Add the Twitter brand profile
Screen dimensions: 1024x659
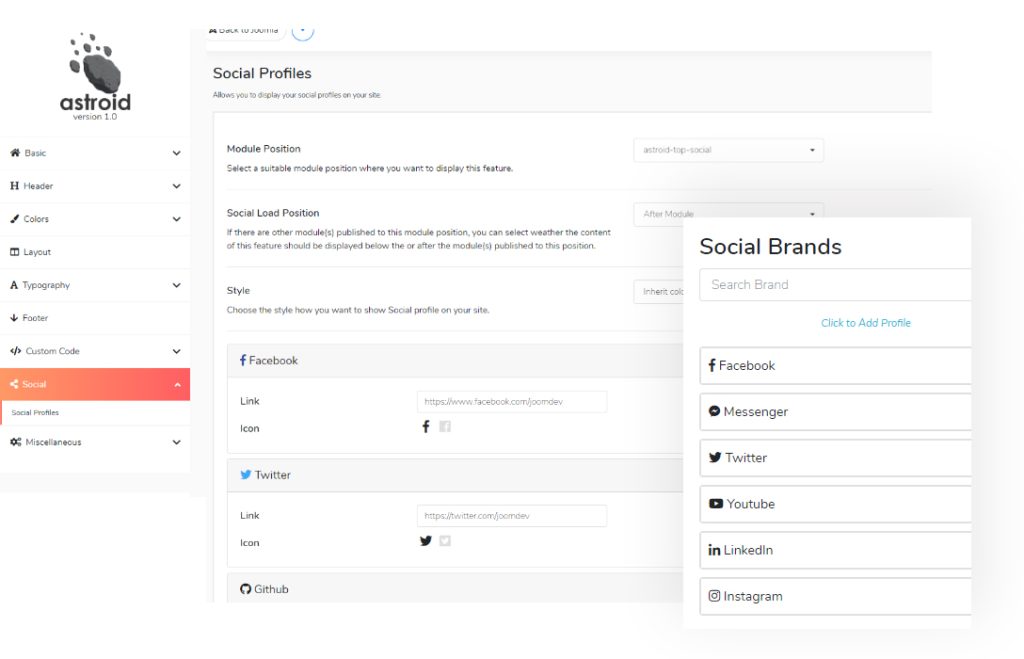(x=835, y=458)
